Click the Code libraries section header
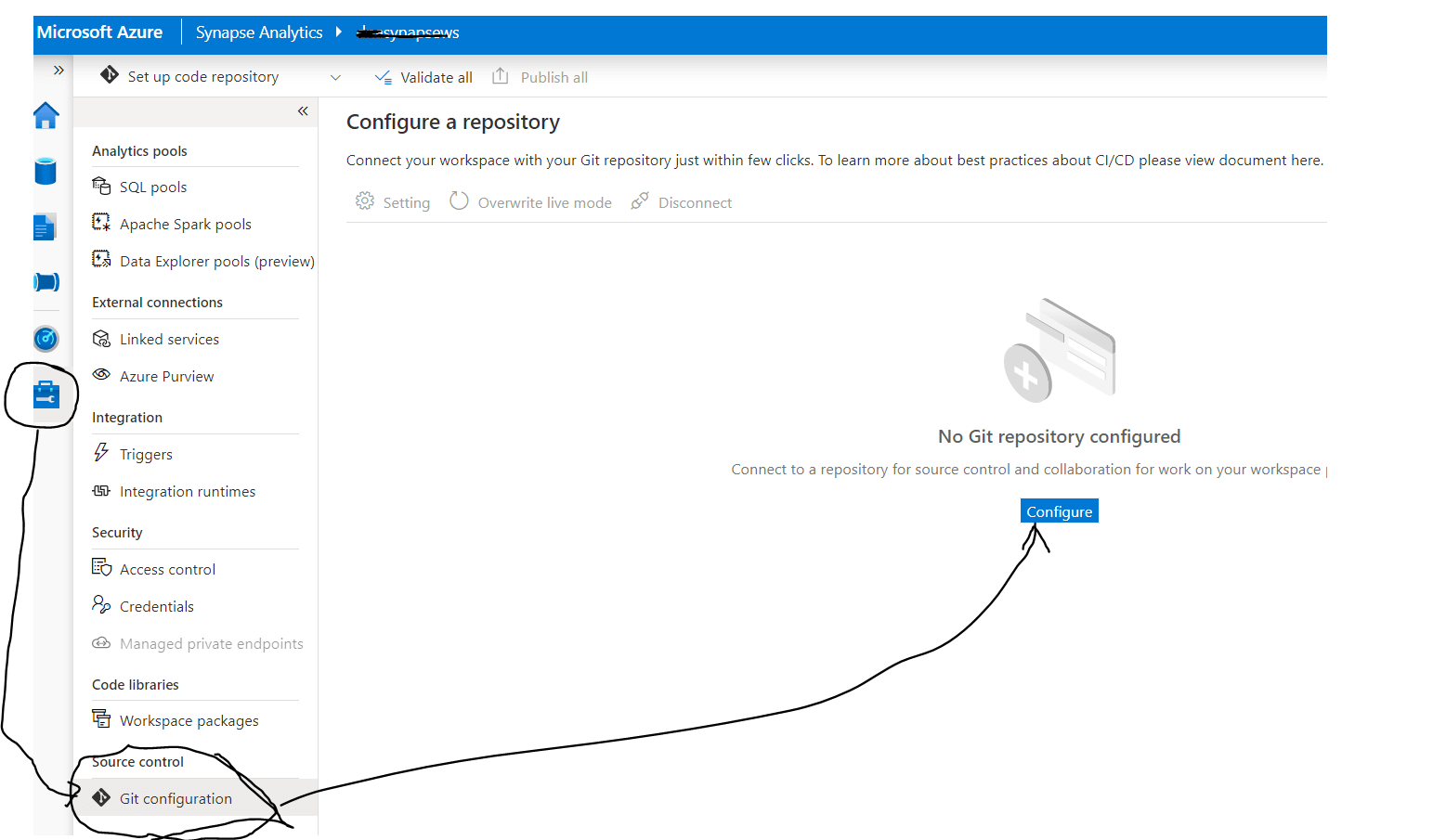 click(136, 685)
